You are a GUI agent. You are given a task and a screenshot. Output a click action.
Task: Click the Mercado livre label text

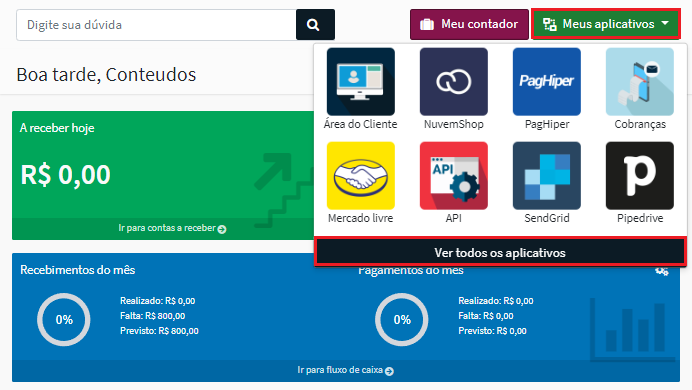coord(361,218)
